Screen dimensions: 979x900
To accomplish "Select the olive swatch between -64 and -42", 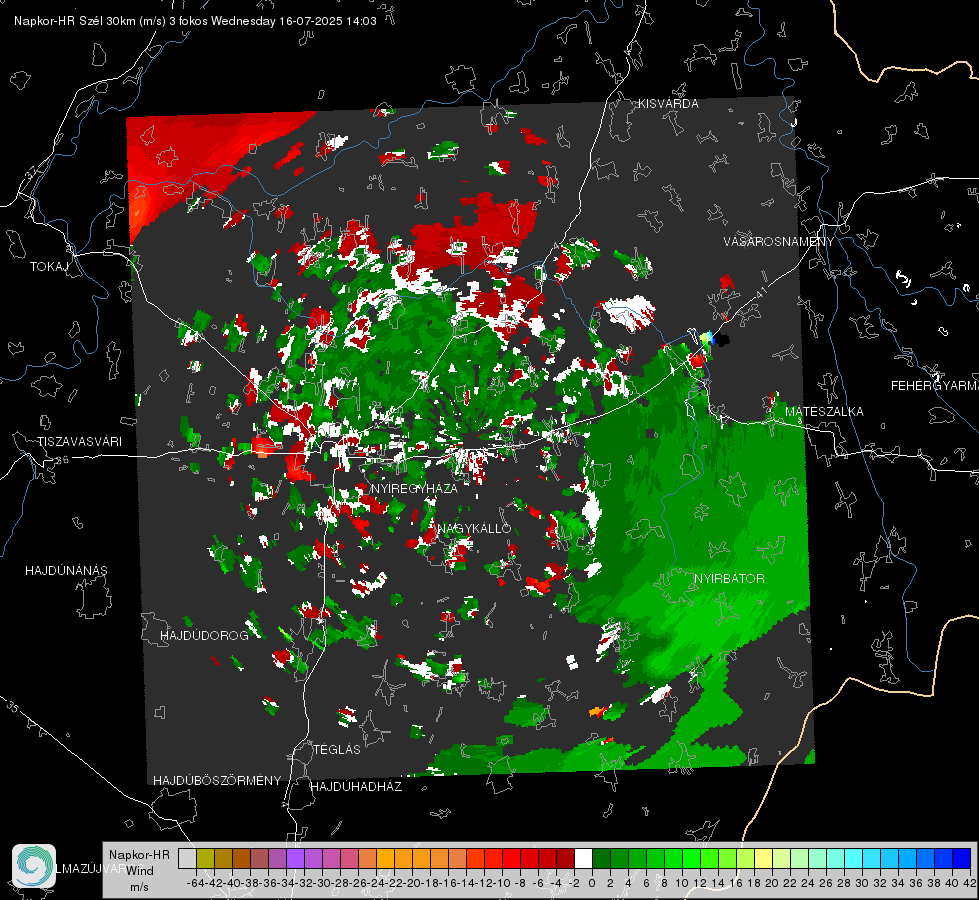I will coord(205,858).
